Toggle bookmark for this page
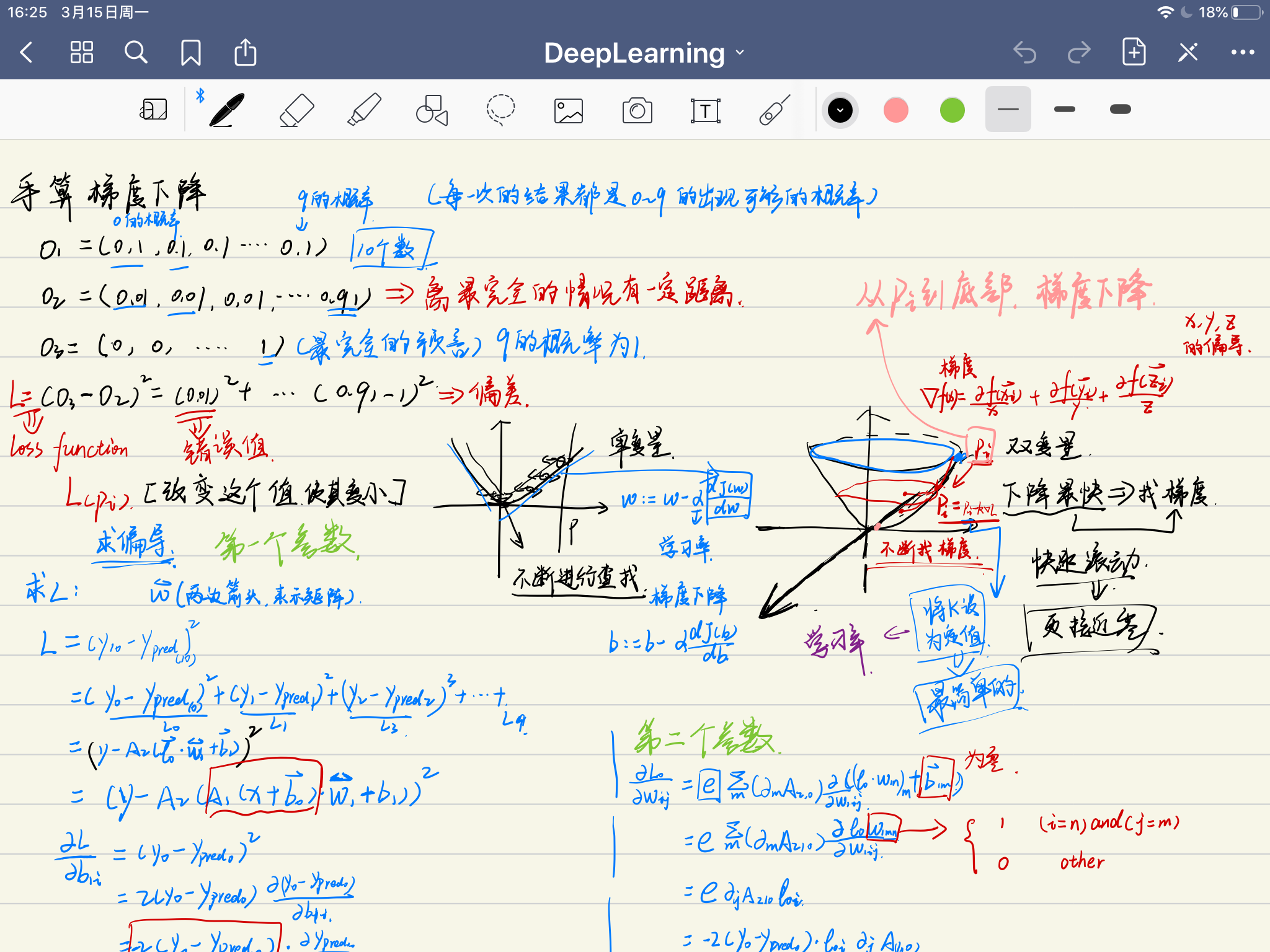The width and height of the screenshot is (1270, 952). click(x=190, y=53)
